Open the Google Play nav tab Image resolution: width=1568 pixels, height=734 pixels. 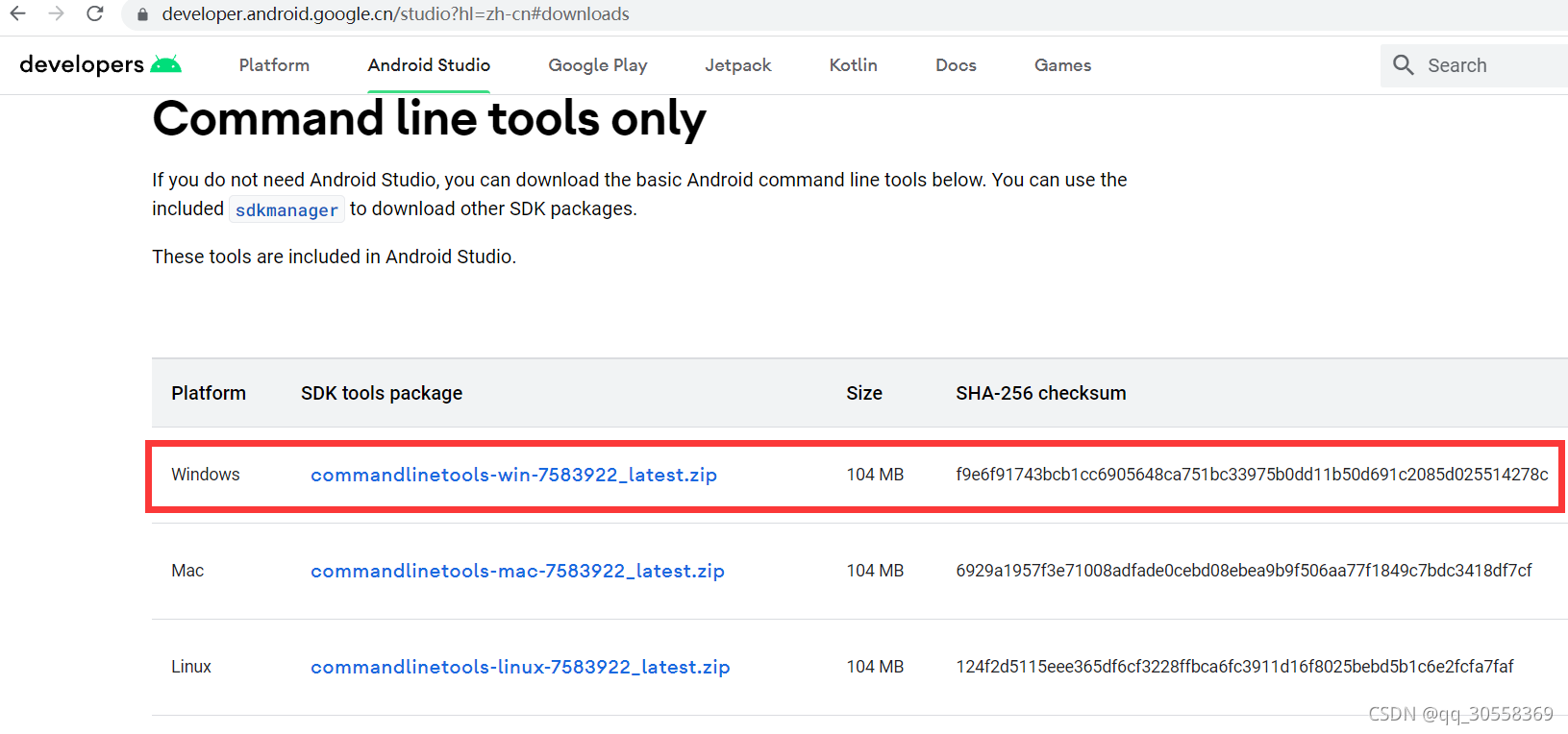[x=598, y=65]
